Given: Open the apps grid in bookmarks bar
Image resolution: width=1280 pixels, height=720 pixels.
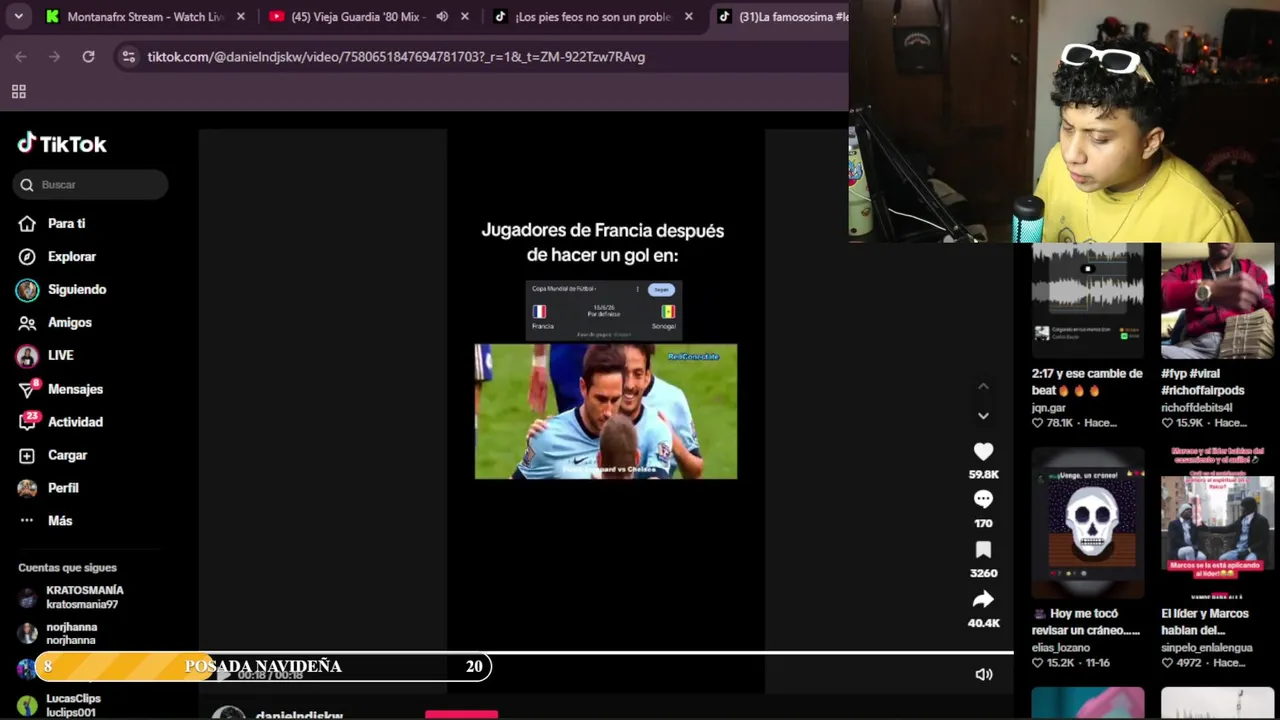Looking at the screenshot, I should (x=18, y=92).
